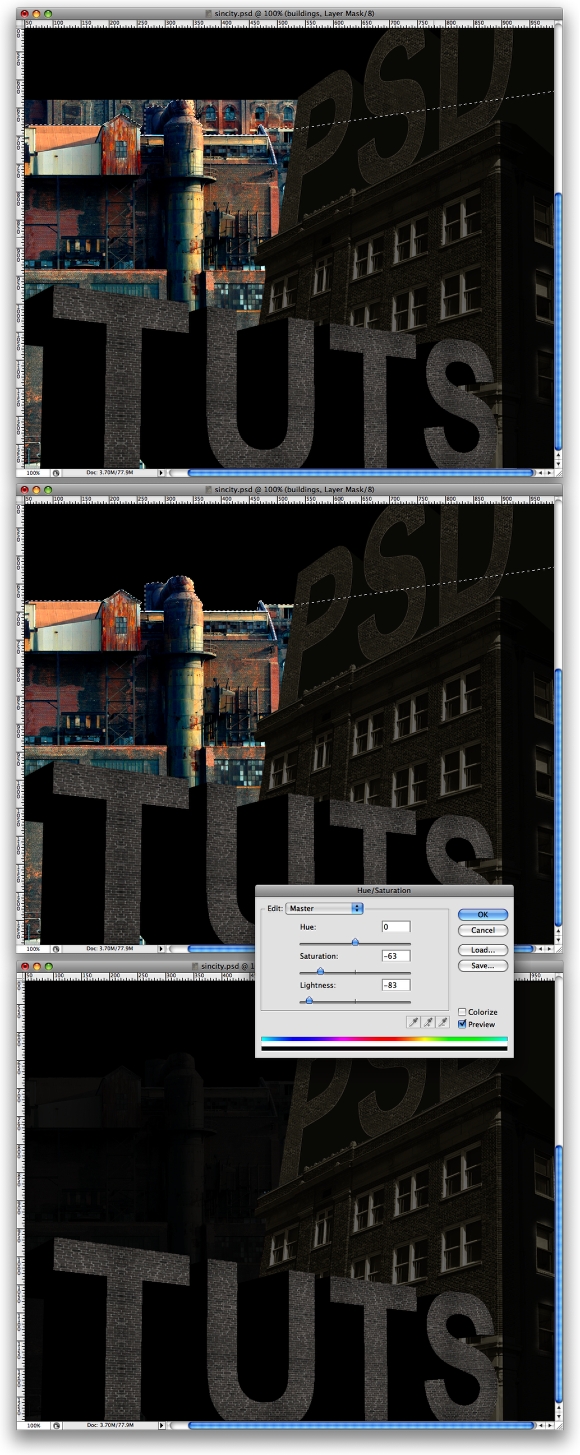The height and width of the screenshot is (1455, 580).
Task: Click OK in Hue/Saturation dialog
Action: (483, 914)
